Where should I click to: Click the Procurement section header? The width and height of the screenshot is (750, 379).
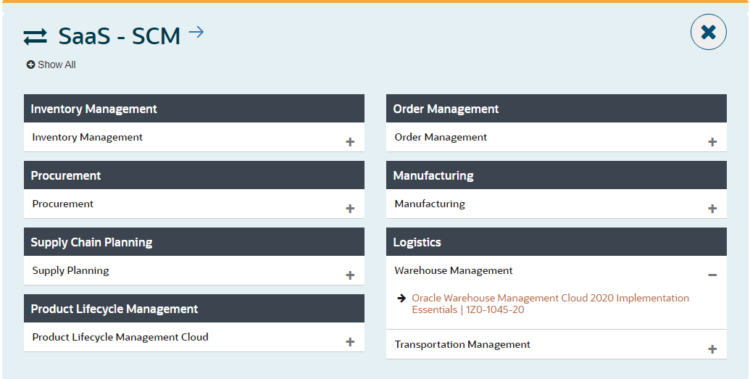[194, 175]
